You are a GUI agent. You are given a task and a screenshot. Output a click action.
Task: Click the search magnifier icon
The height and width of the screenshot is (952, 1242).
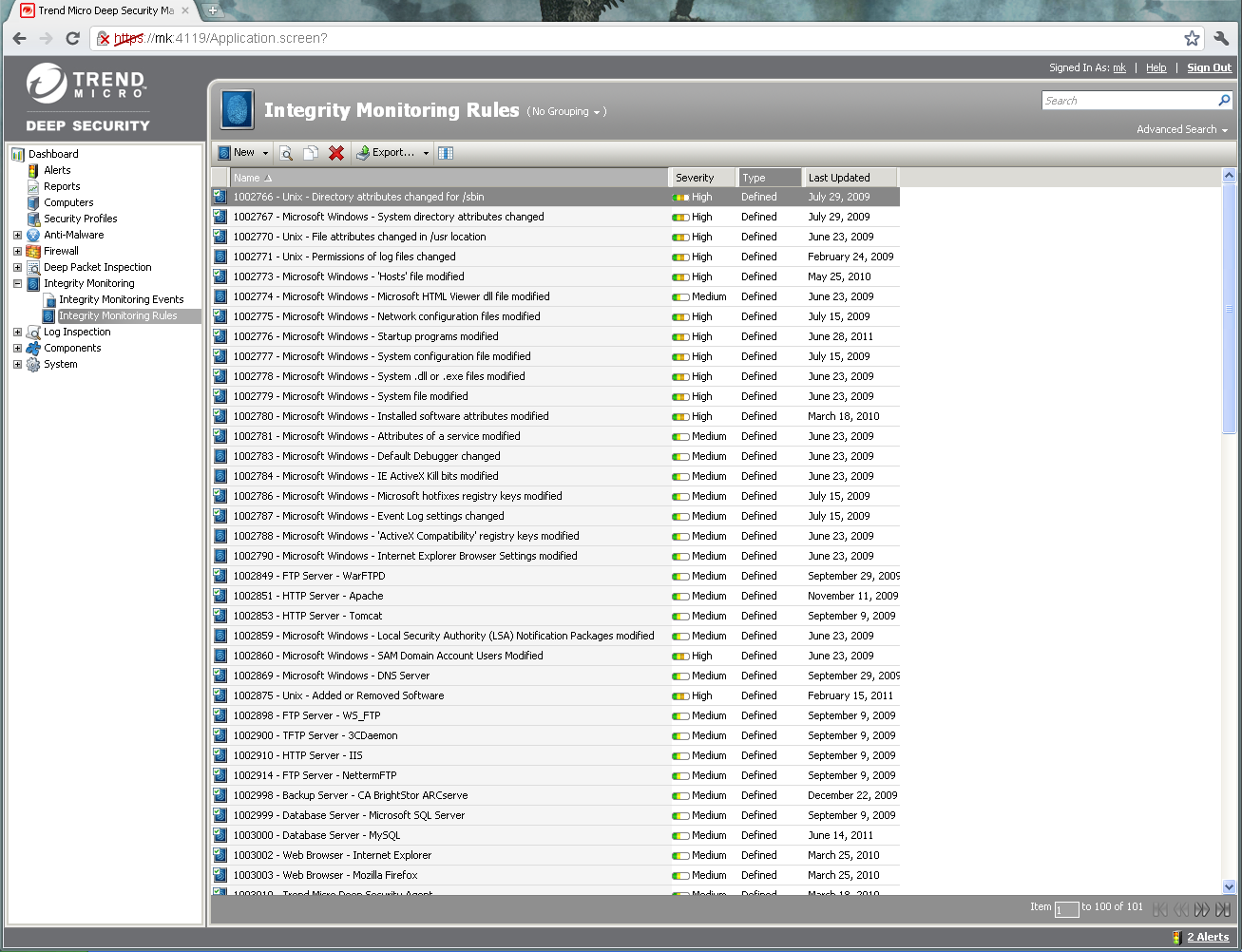tap(1224, 101)
